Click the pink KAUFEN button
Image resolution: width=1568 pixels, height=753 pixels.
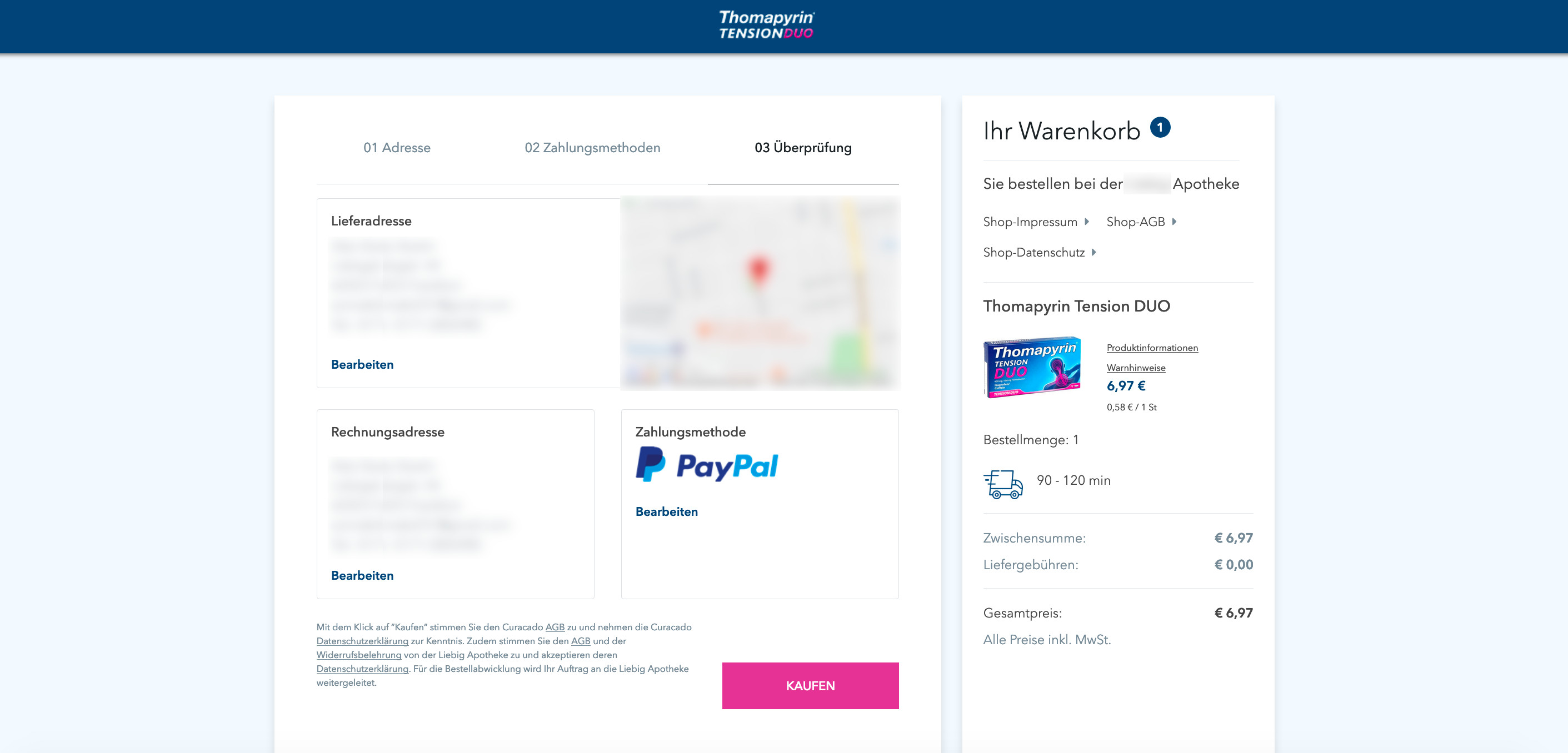pos(810,685)
